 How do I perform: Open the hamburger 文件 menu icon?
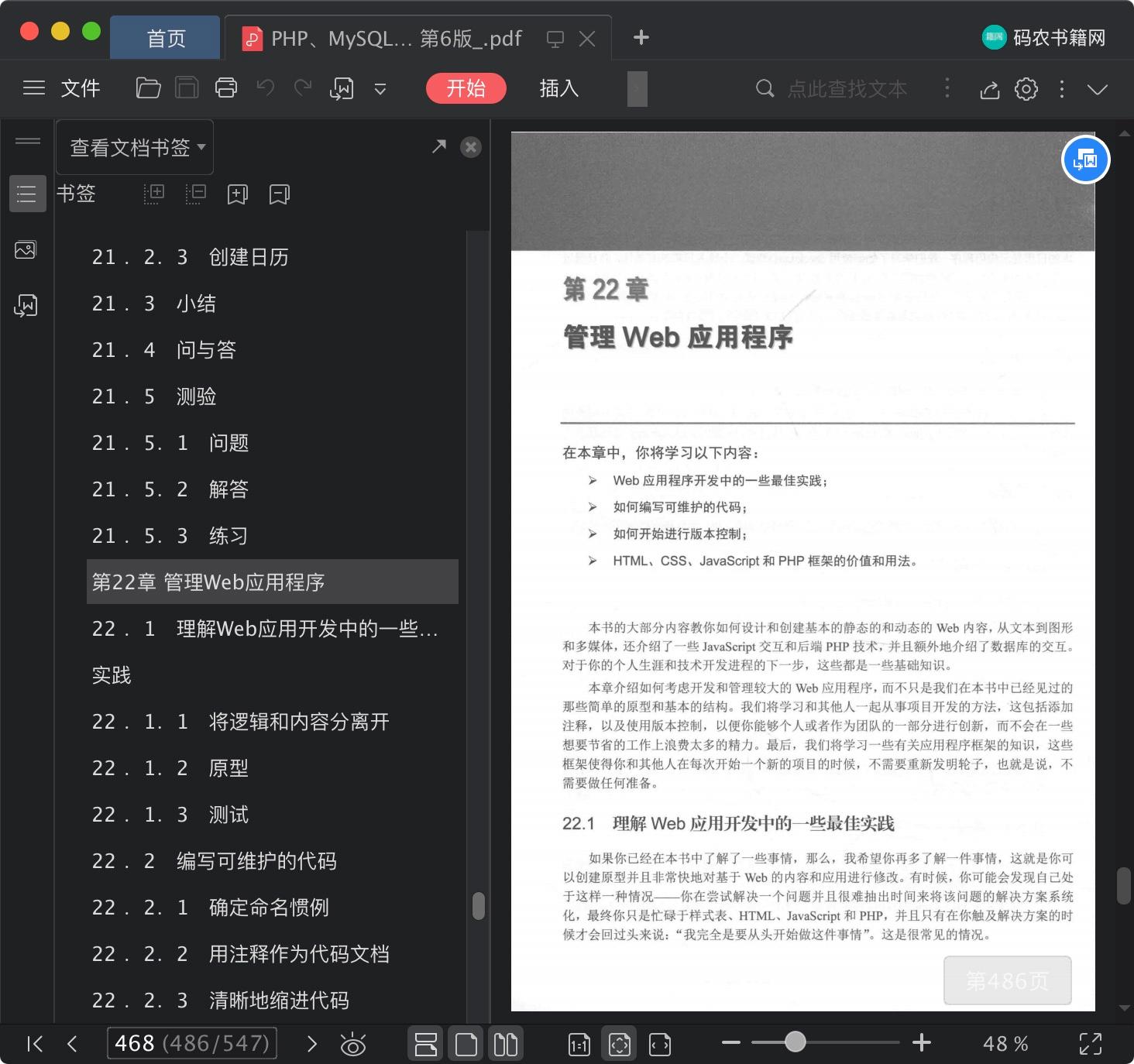[x=34, y=88]
